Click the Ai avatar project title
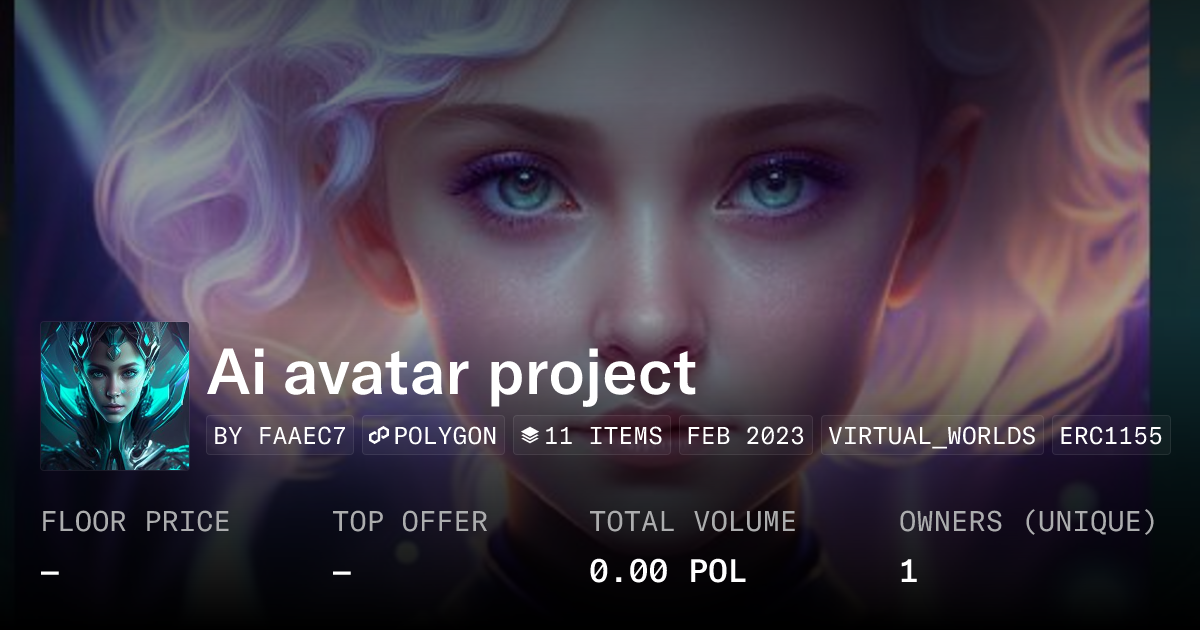1200x630 pixels. click(452, 374)
